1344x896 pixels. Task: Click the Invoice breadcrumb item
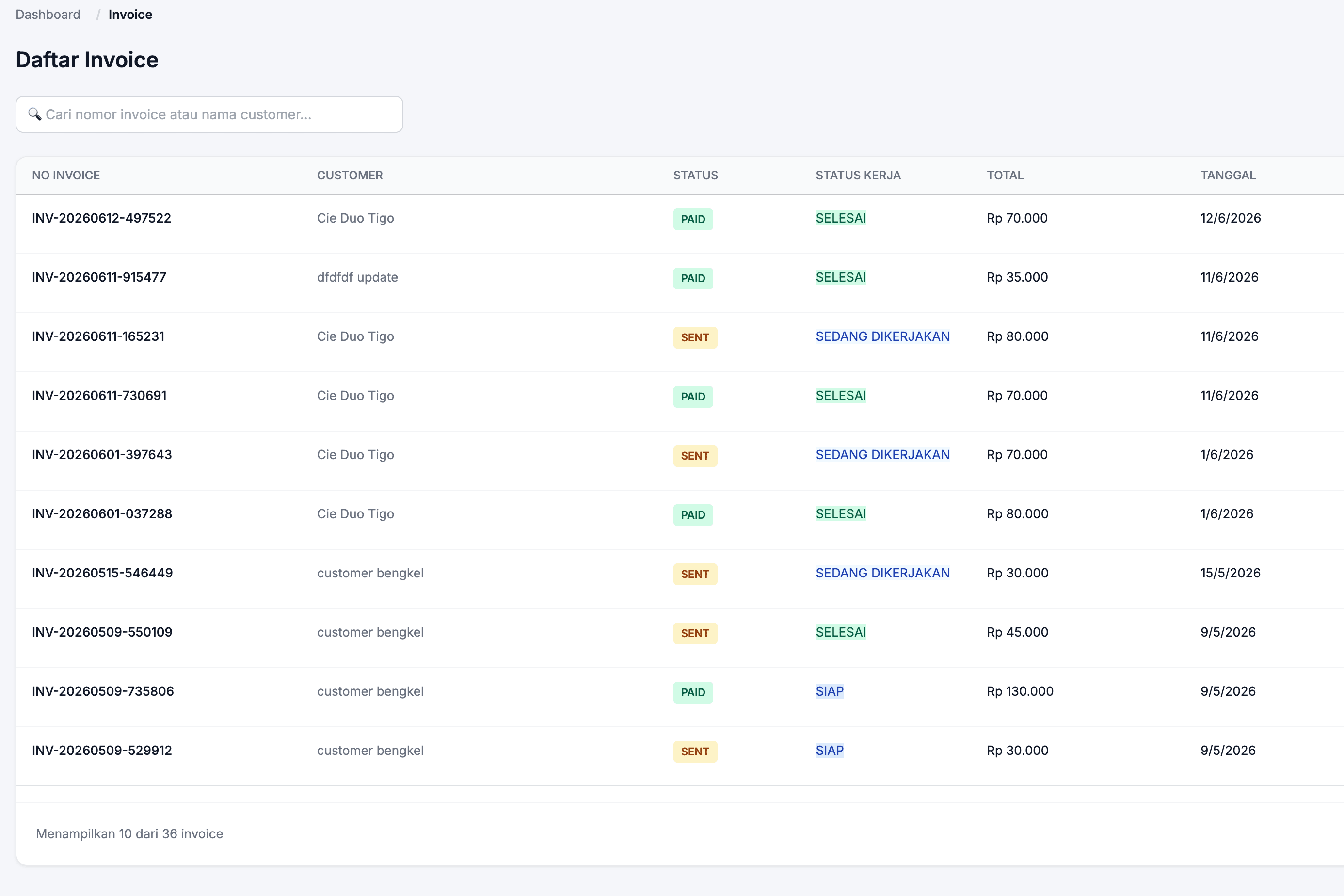click(x=130, y=14)
